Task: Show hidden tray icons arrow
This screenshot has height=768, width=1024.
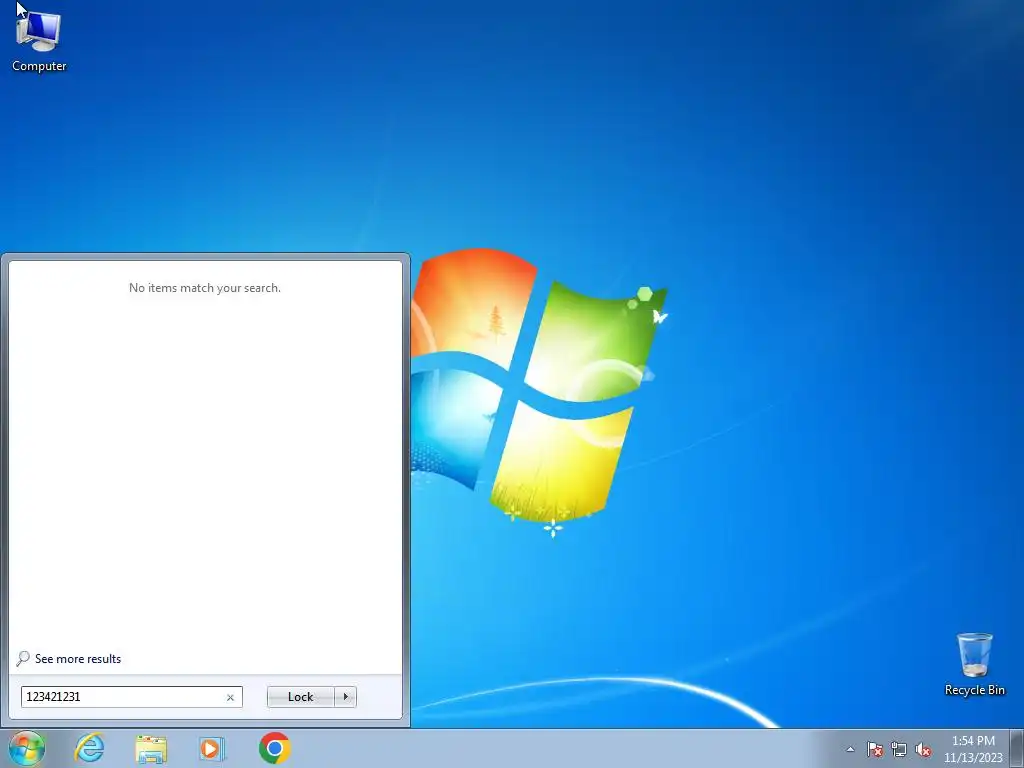Action: [850, 749]
